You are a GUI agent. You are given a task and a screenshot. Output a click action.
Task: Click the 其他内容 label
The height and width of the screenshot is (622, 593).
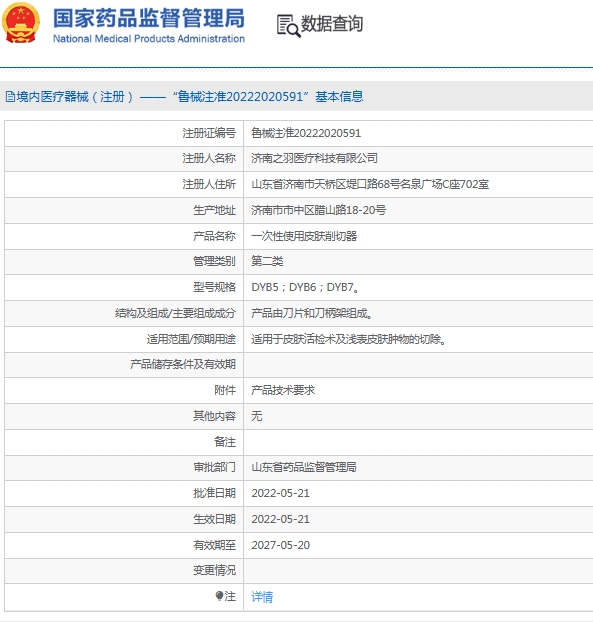pos(215,416)
